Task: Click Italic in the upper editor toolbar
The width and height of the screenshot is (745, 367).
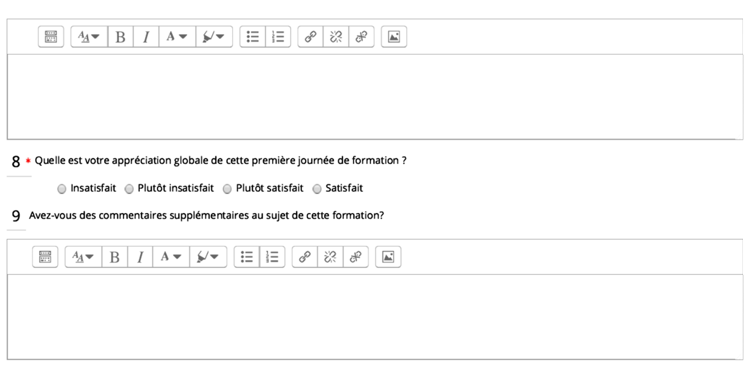Action: click(x=146, y=37)
